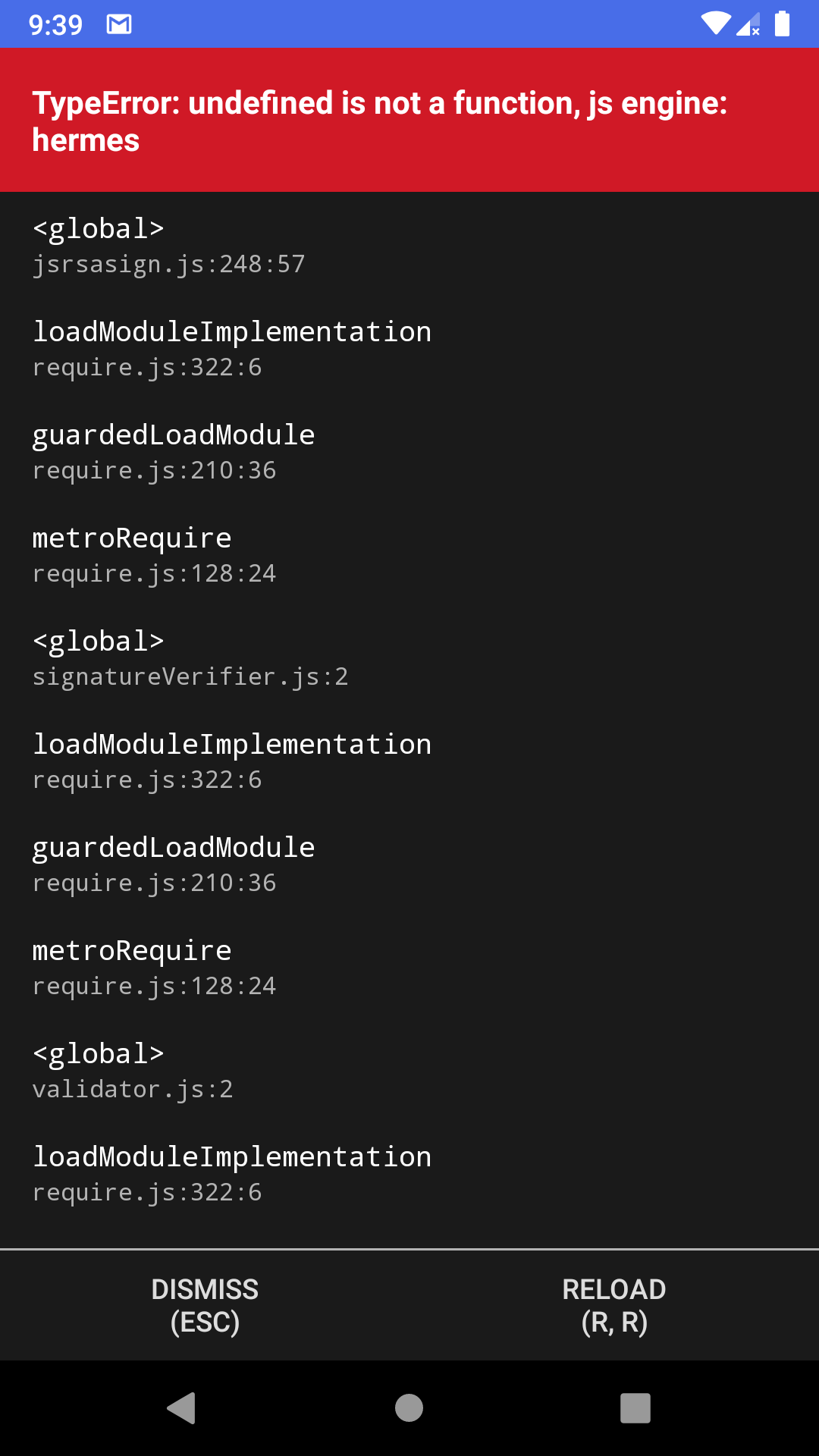The height and width of the screenshot is (1456, 819).
Task: Tap the Wi-Fi status icon
Action: (715, 24)
